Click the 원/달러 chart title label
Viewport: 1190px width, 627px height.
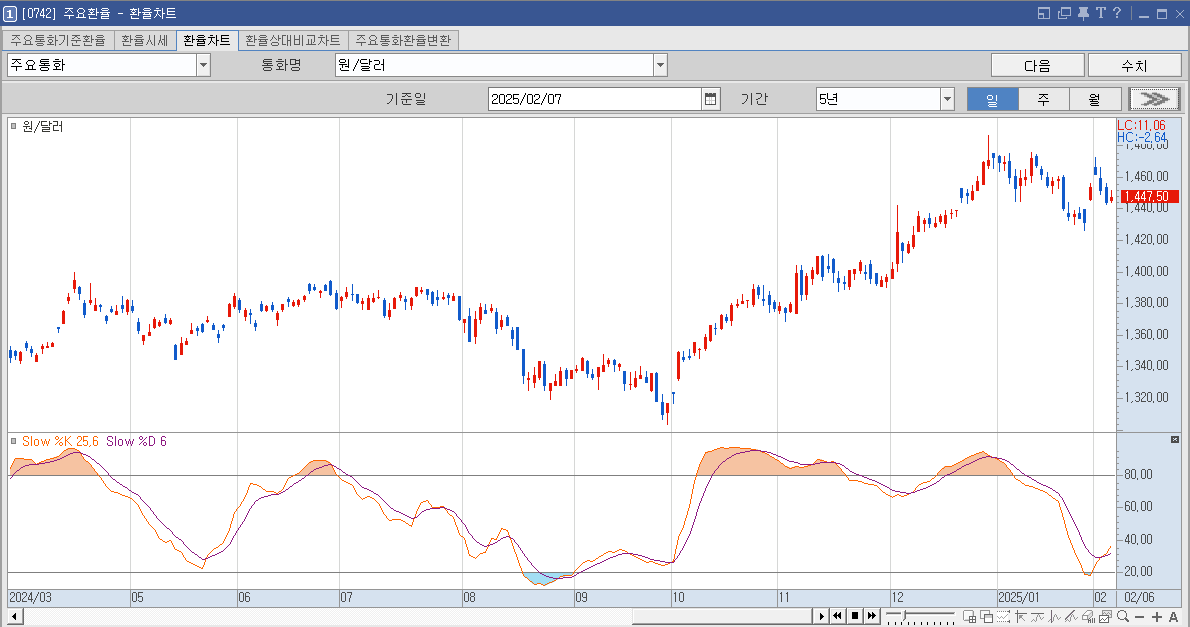coord(42,126)
